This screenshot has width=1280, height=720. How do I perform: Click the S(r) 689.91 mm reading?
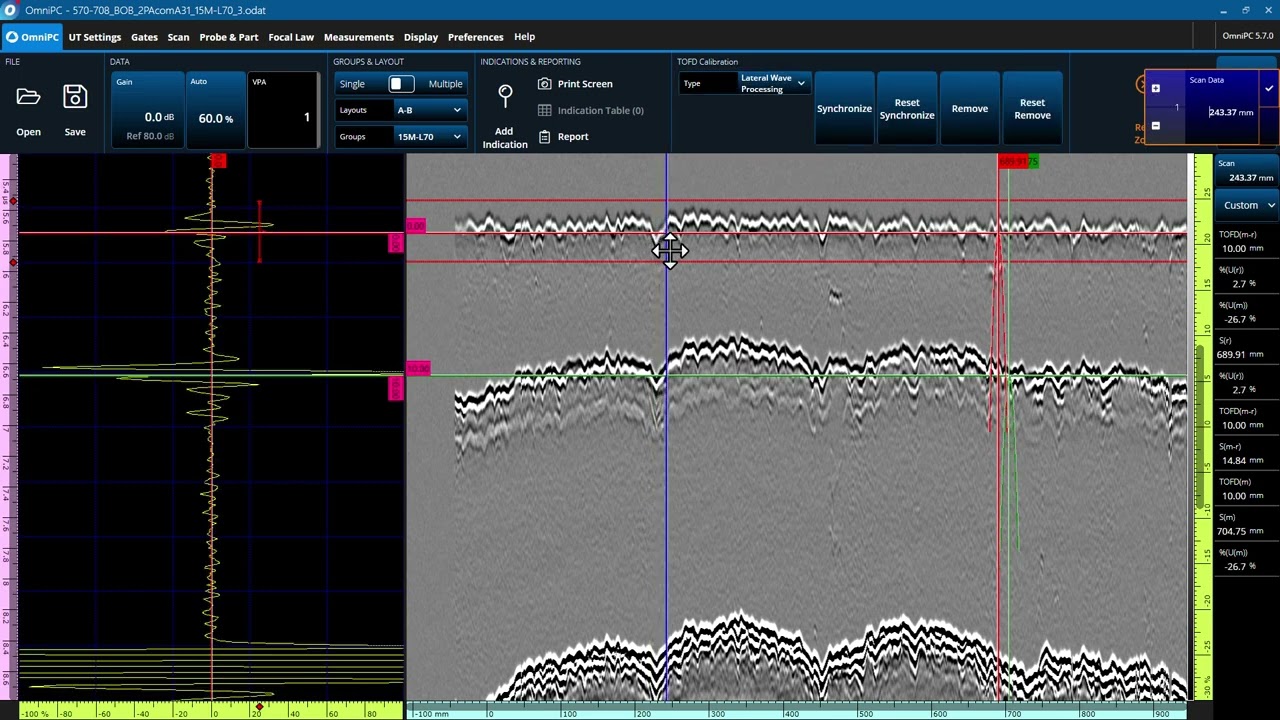[1246, 348]
